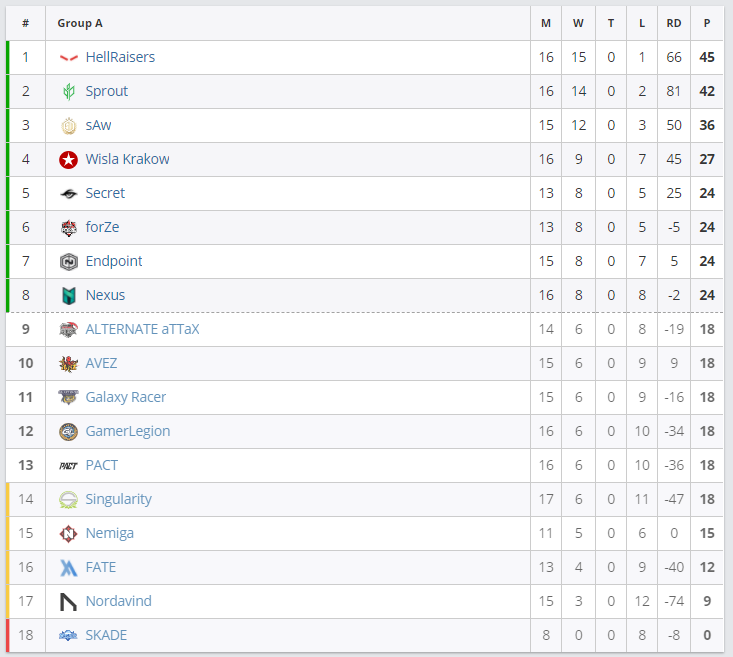This screenshot has width=733, height=657.
Task: Click the Sprout team logo icon
Action: pyautogui.click(x=68, y=92)
